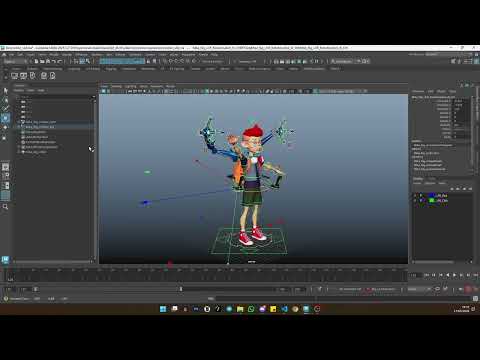This screenshot has height=360, width=480.
Task: Expand the selected rig node in Outliner
Action: (x=19, y=127)
